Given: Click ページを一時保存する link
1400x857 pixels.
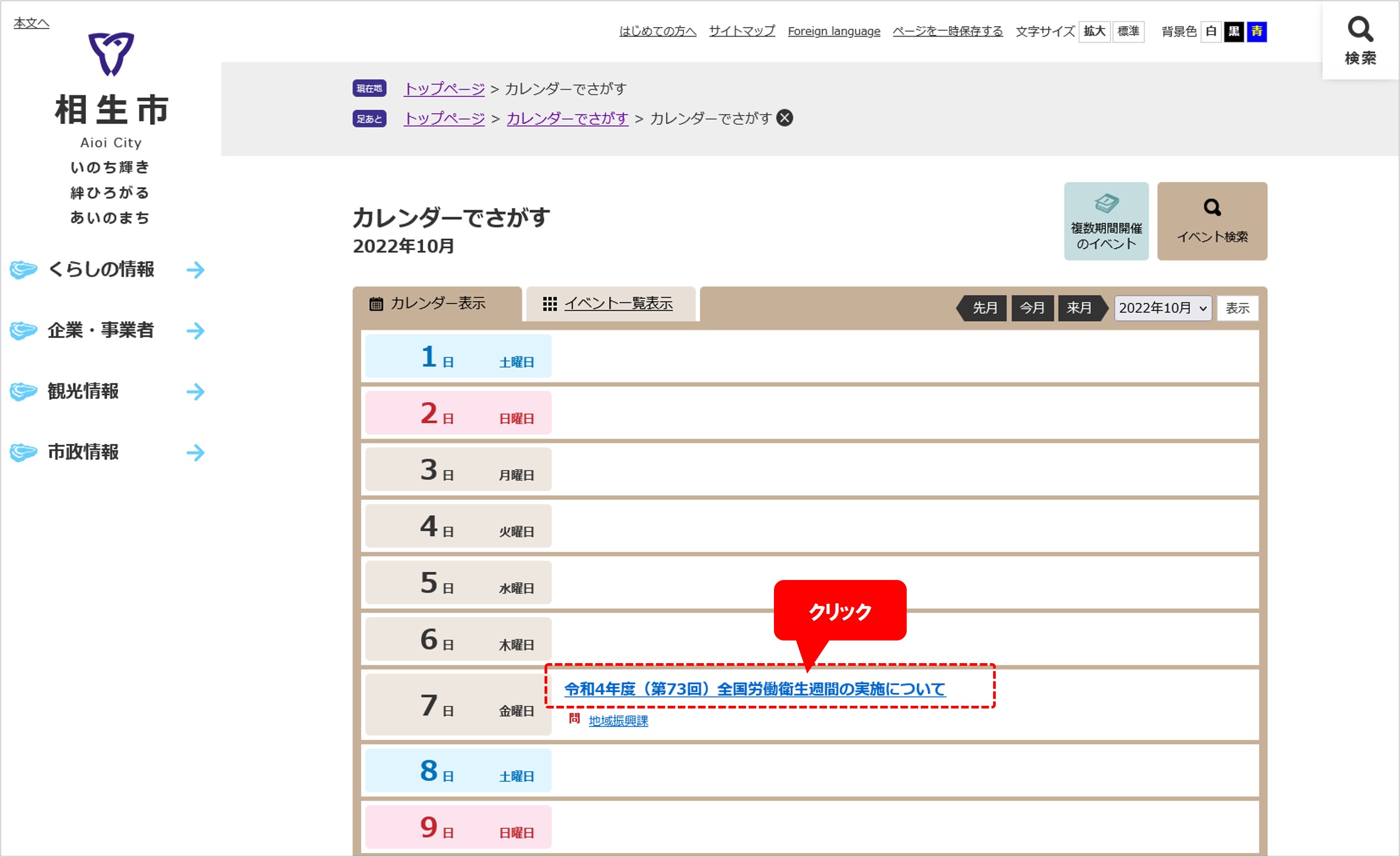Looking at the screenshot, I should pos(947,31).
